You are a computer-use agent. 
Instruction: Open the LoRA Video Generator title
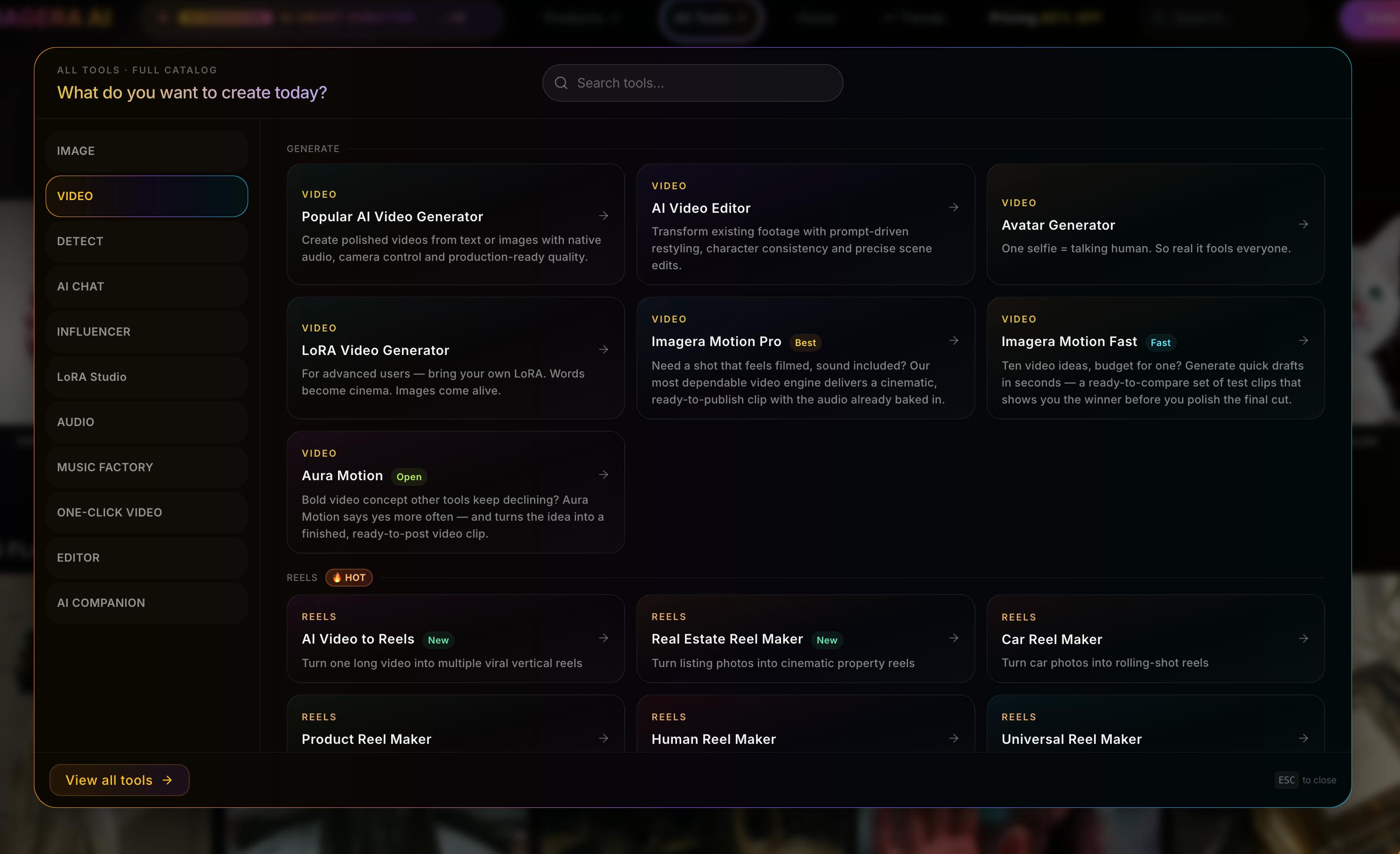tap(375, 350)
